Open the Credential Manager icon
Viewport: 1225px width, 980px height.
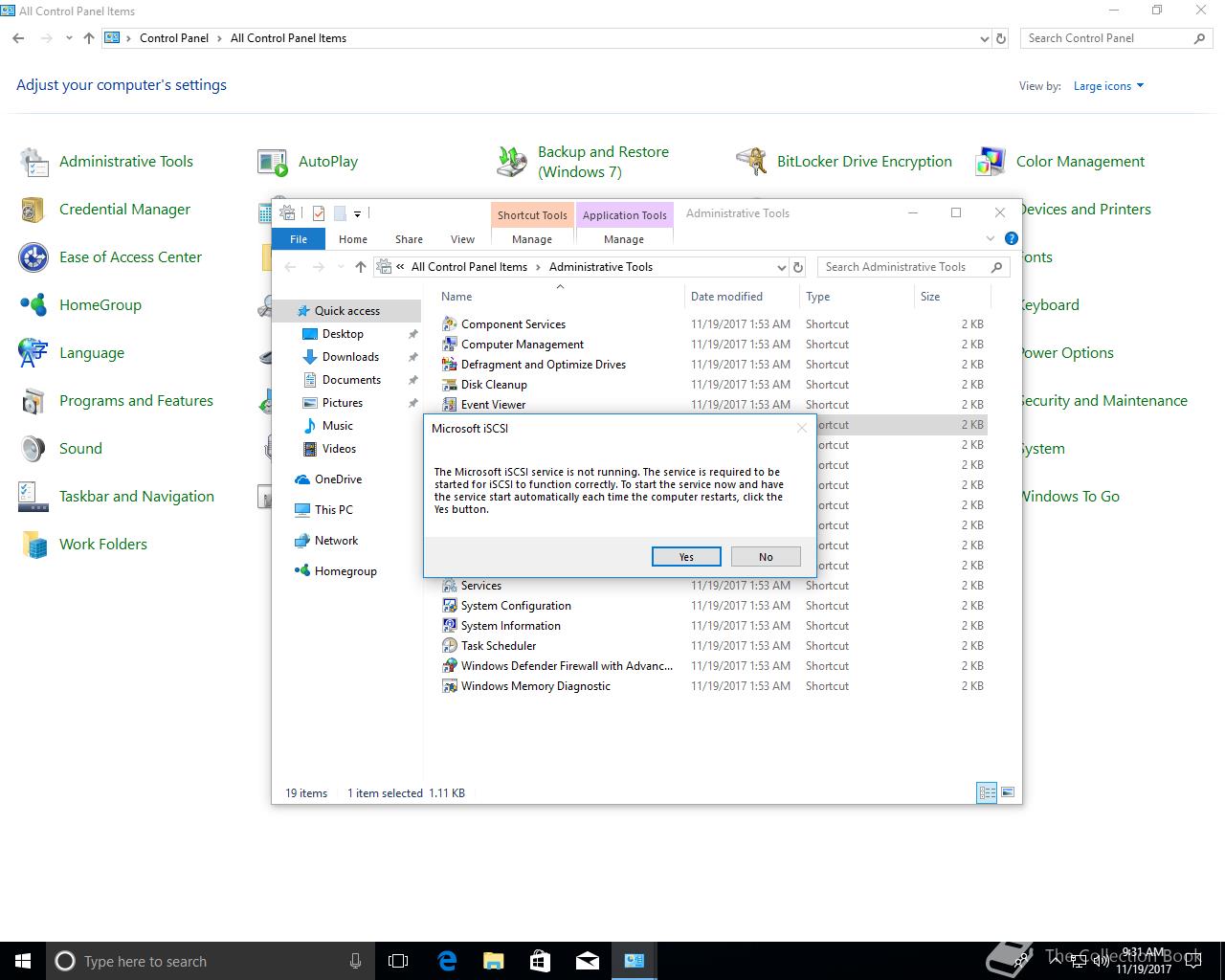coord(34,210)
